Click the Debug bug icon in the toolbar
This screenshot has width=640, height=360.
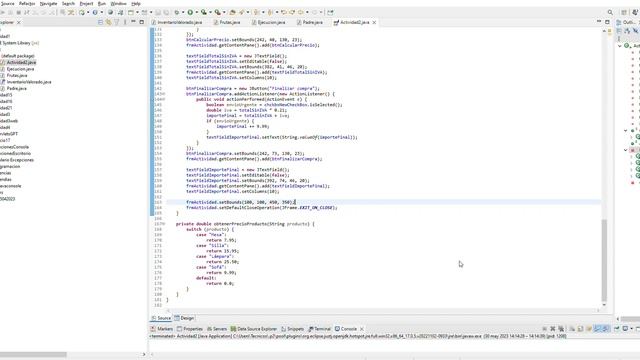pyautogui.click(x=177, y=12)
